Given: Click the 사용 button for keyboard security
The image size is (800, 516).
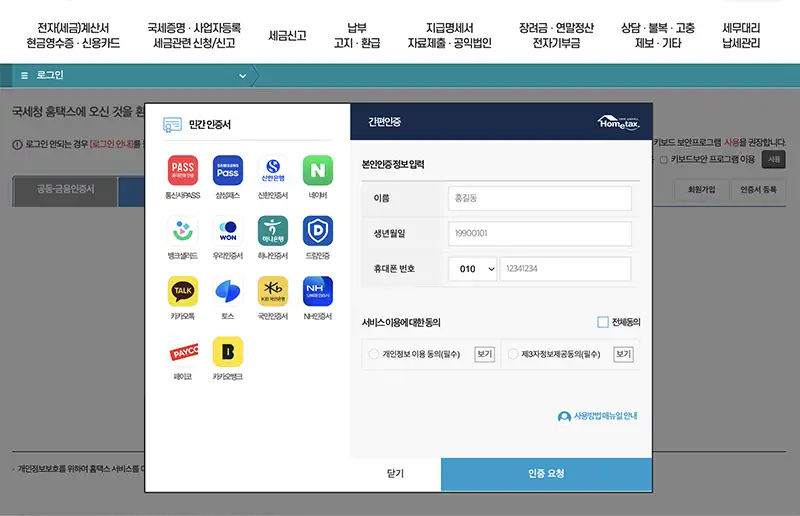Looking at the screenshot, I should tap(774, 160).
